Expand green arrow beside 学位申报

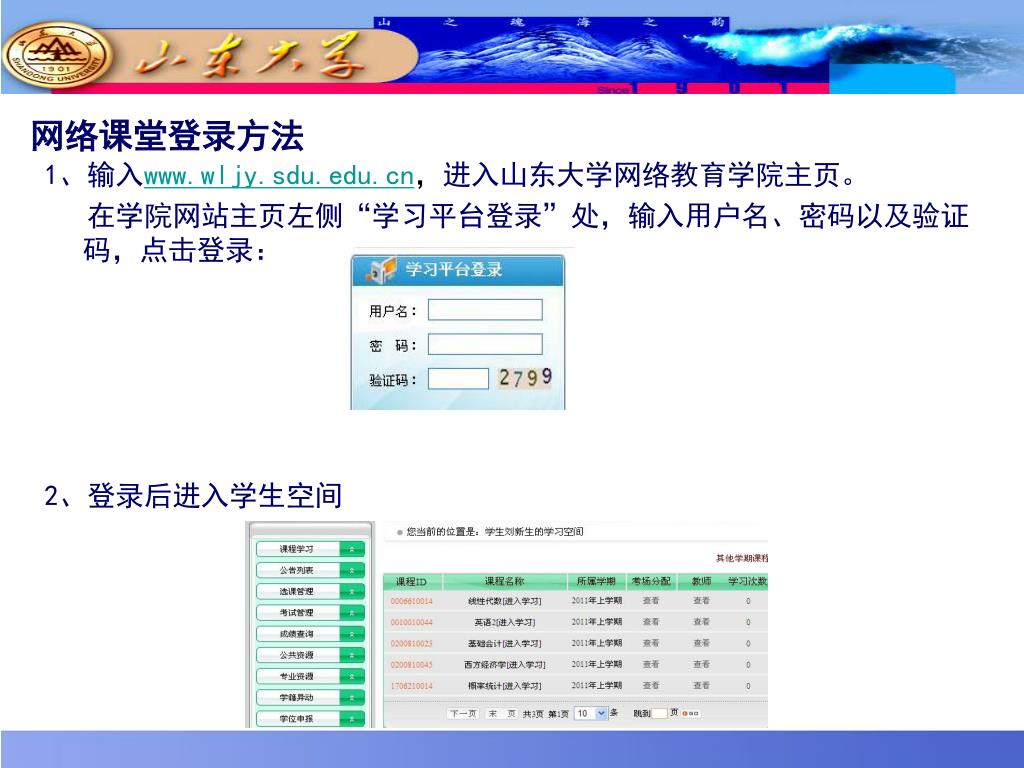352,718
